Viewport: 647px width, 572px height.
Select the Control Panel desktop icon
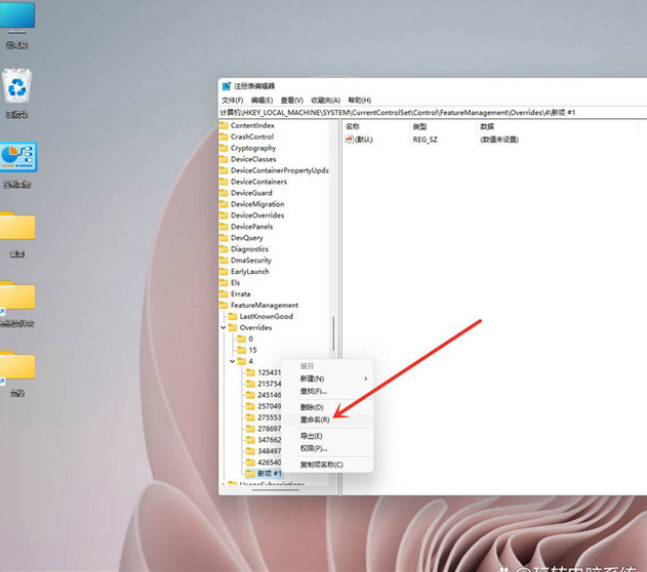(17, 158)
